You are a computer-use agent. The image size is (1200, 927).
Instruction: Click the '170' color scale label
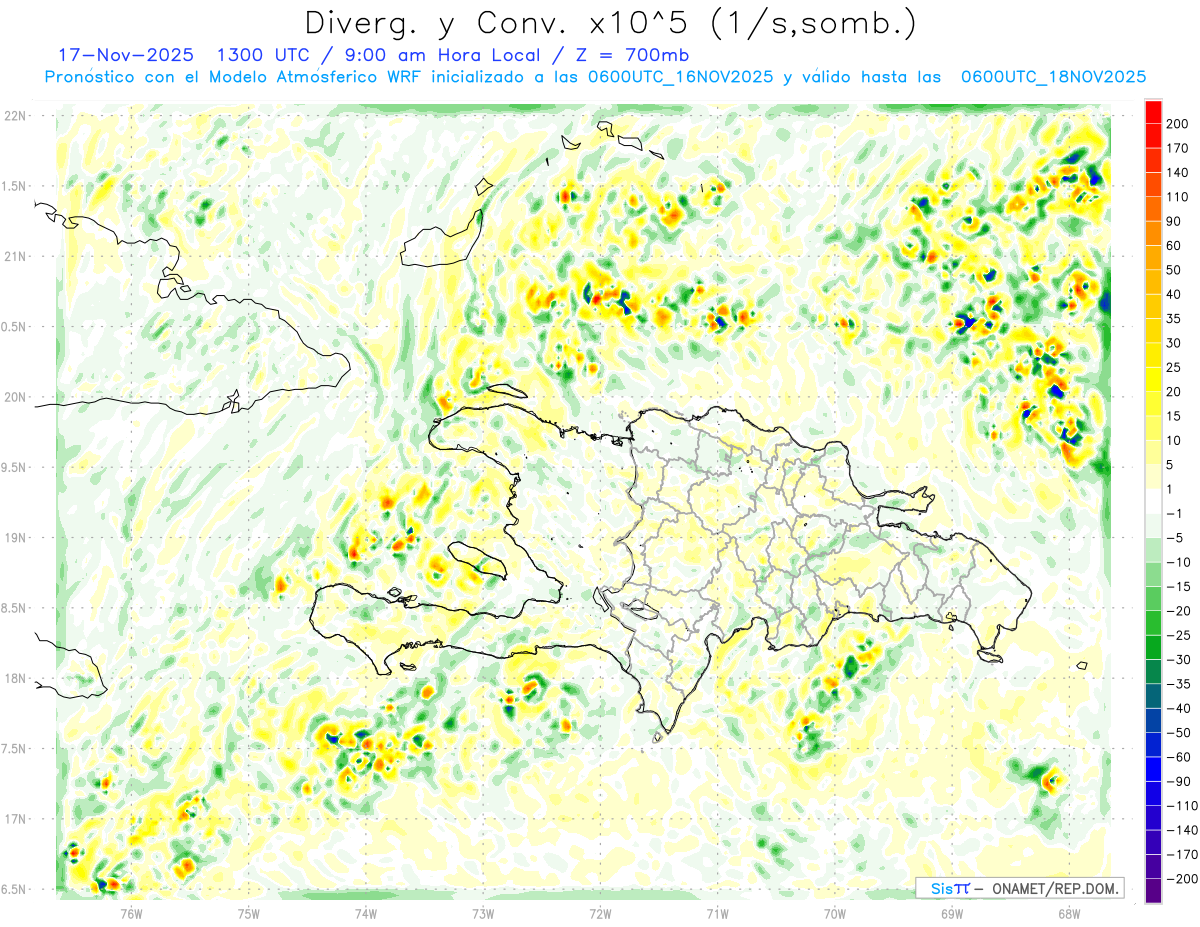click(1177, 148)
